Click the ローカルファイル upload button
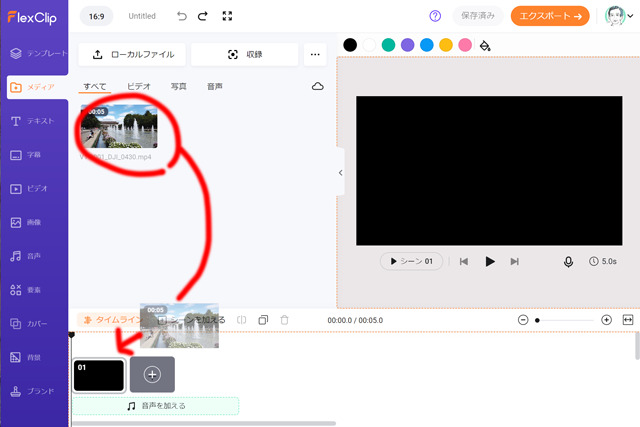This screenshot has width=640, height=427. pyautogui.click(x=132, y=54)
